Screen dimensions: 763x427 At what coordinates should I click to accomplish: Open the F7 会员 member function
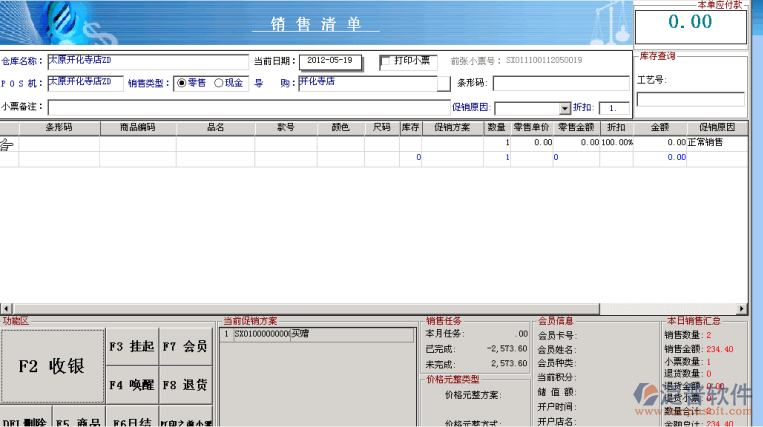point(185,346)
